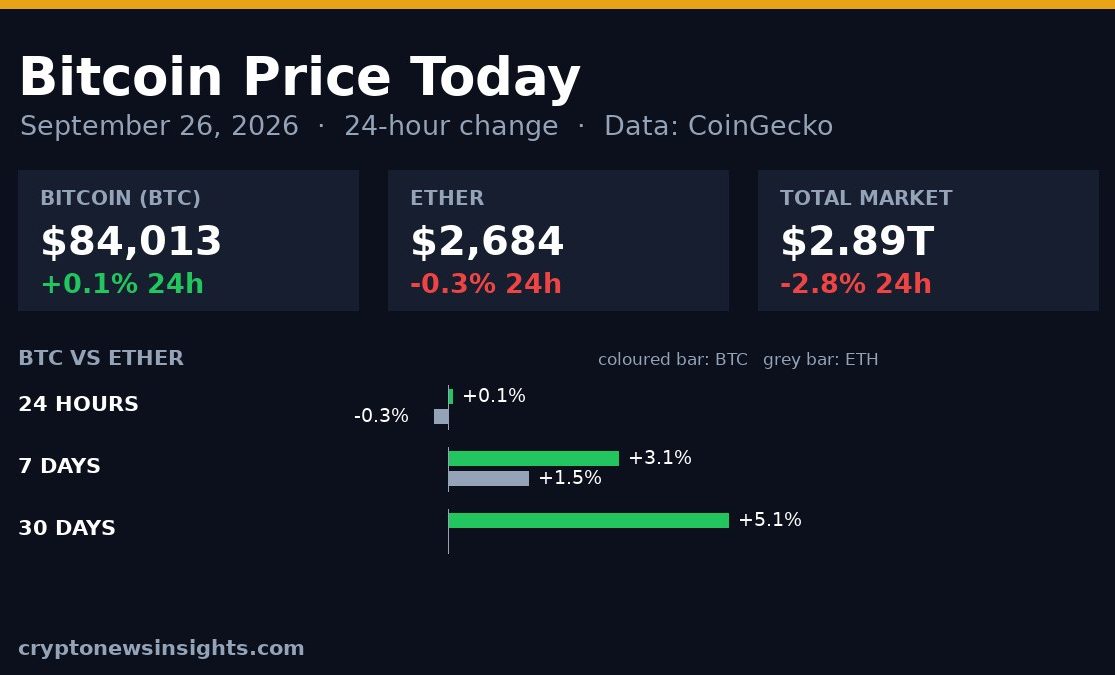
Task: Select the 30 DAYS row label
Action: point(67,528)
